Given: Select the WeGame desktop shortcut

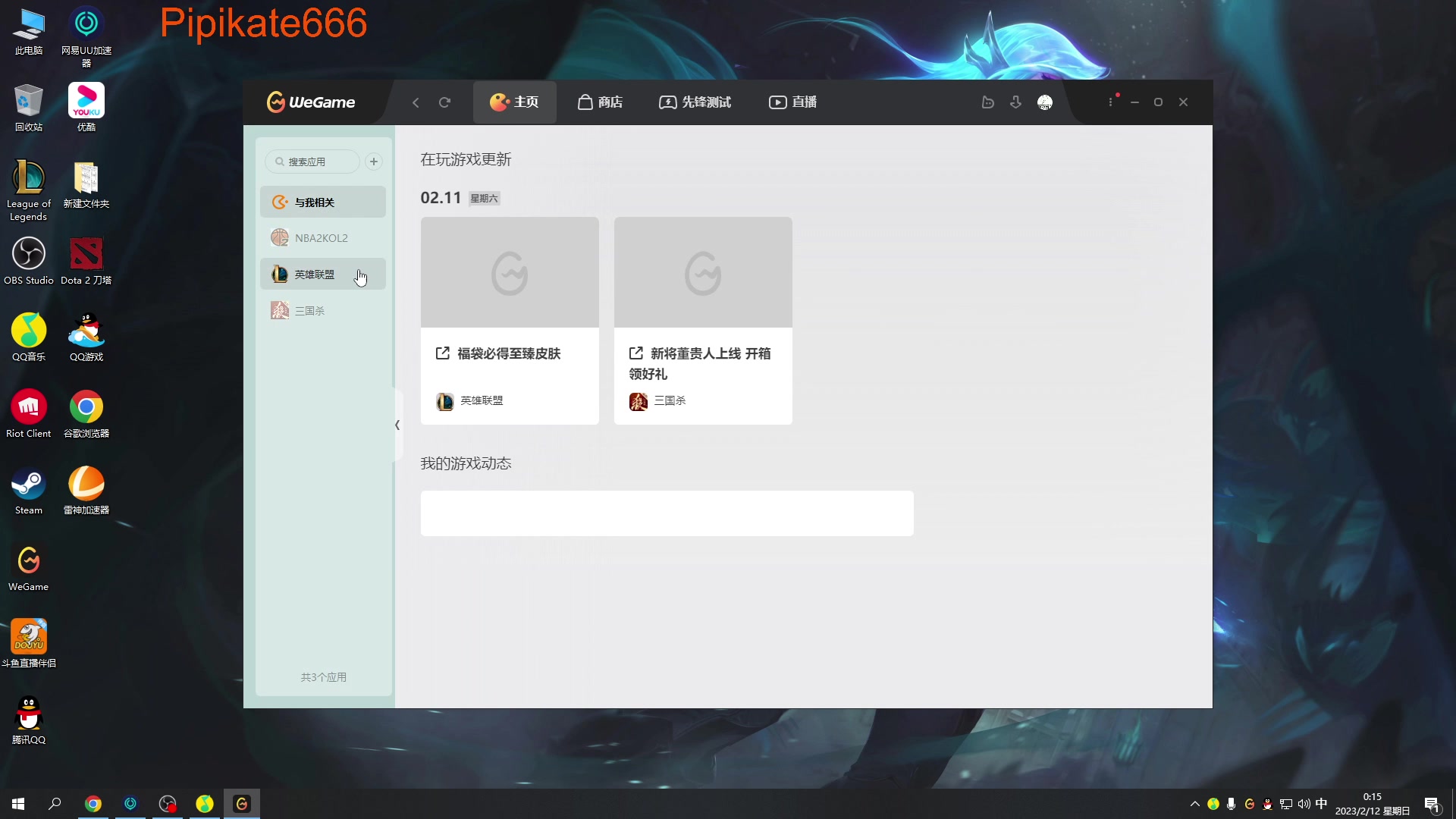Looking at the screenshot, I should (29, 568).
